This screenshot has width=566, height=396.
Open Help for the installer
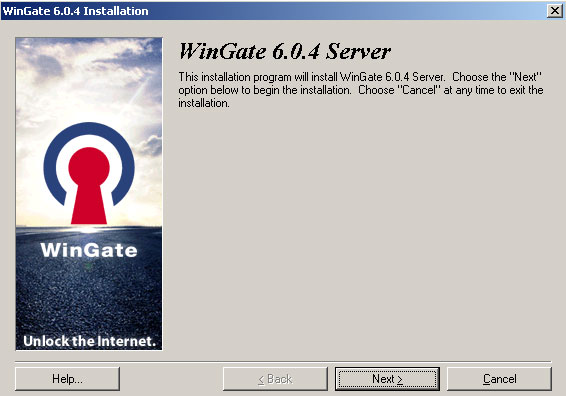point(67,379)
